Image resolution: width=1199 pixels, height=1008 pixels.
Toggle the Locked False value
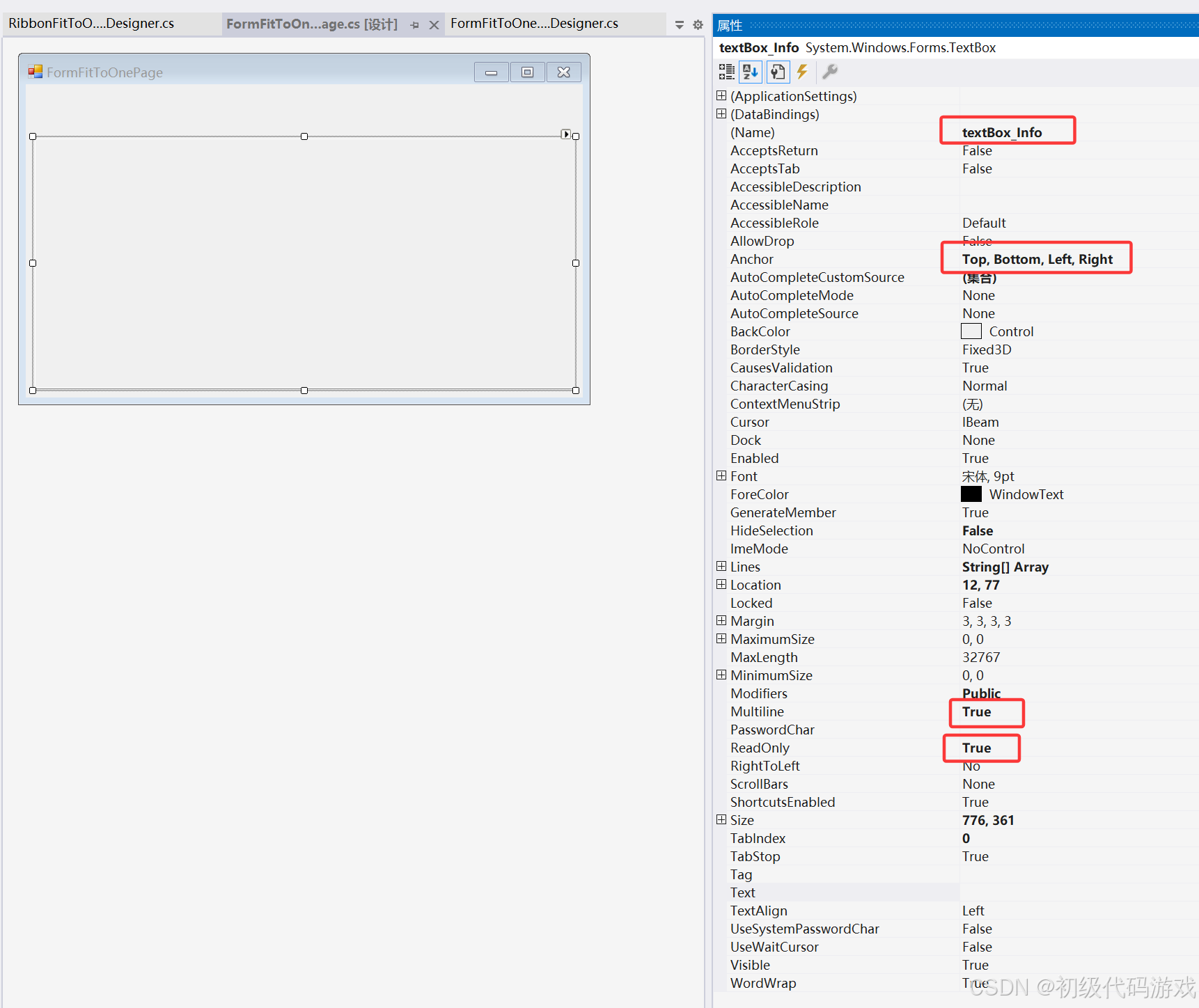pos(977,603)
